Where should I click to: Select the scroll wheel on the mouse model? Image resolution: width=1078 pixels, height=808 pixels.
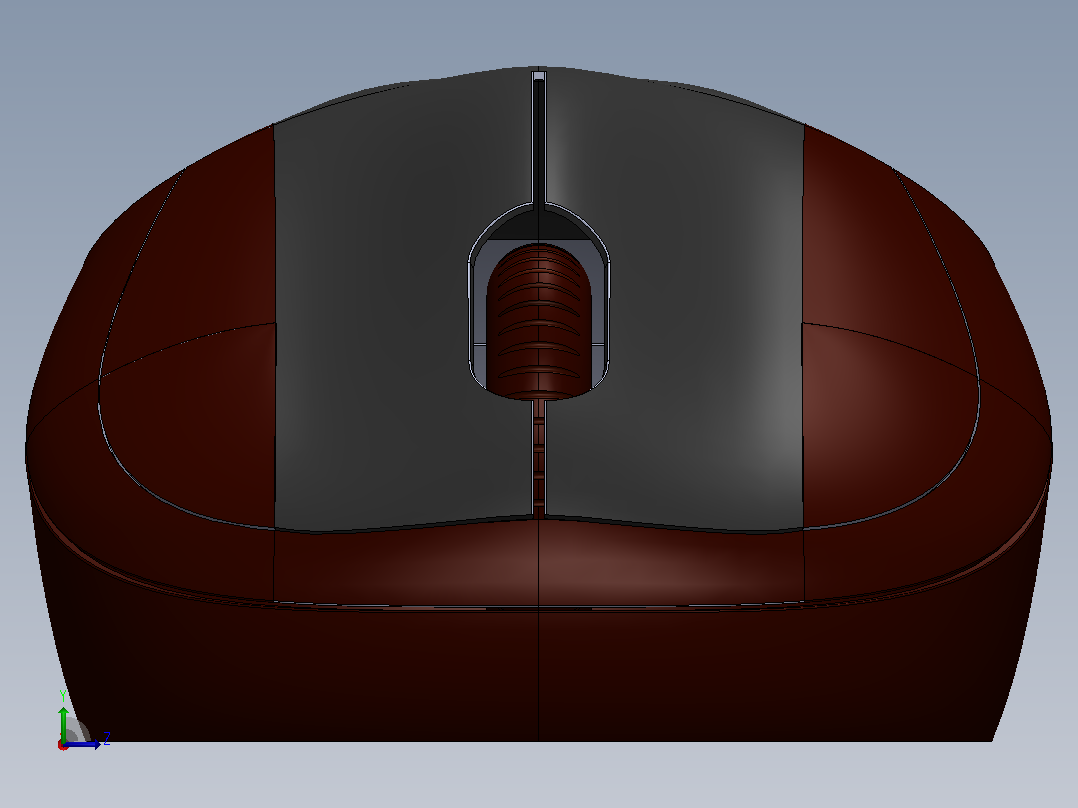tap(539, 322)
